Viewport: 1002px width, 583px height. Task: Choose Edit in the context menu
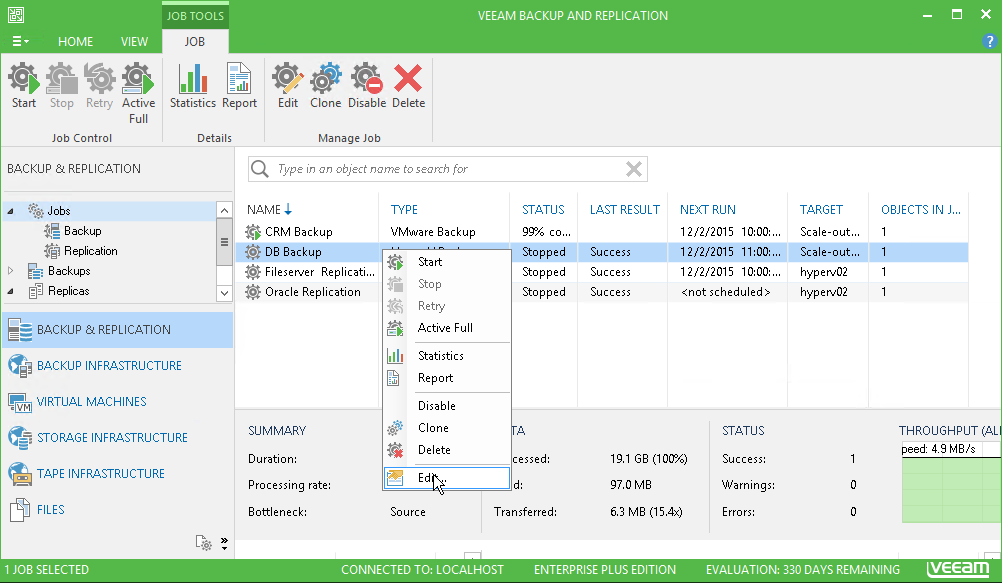(x=447, y=478)
